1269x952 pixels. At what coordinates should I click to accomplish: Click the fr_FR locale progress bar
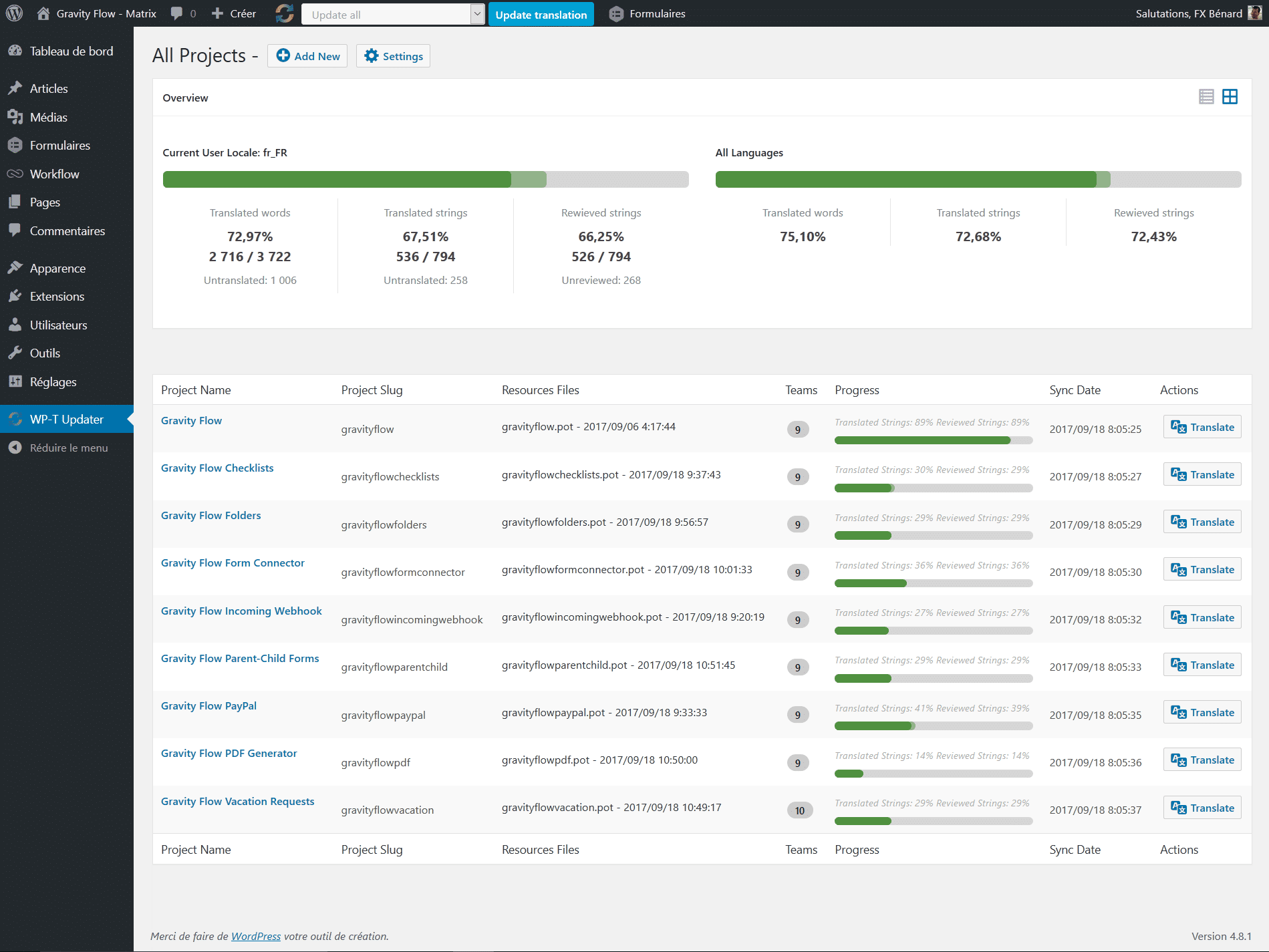pos(426,179)
